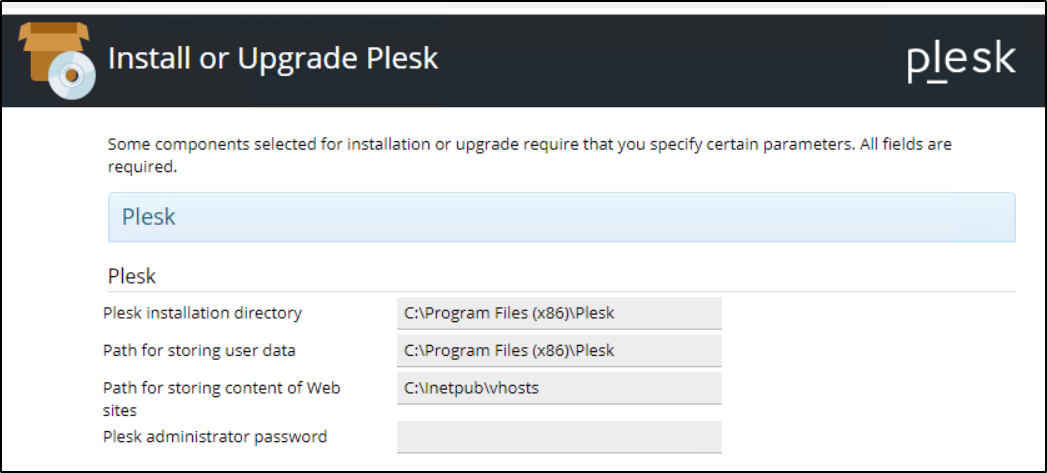This screenshot has height=473, width=1047.
Task: Click the Plesk subheading above the fields
Action: (x=131, y=276)
